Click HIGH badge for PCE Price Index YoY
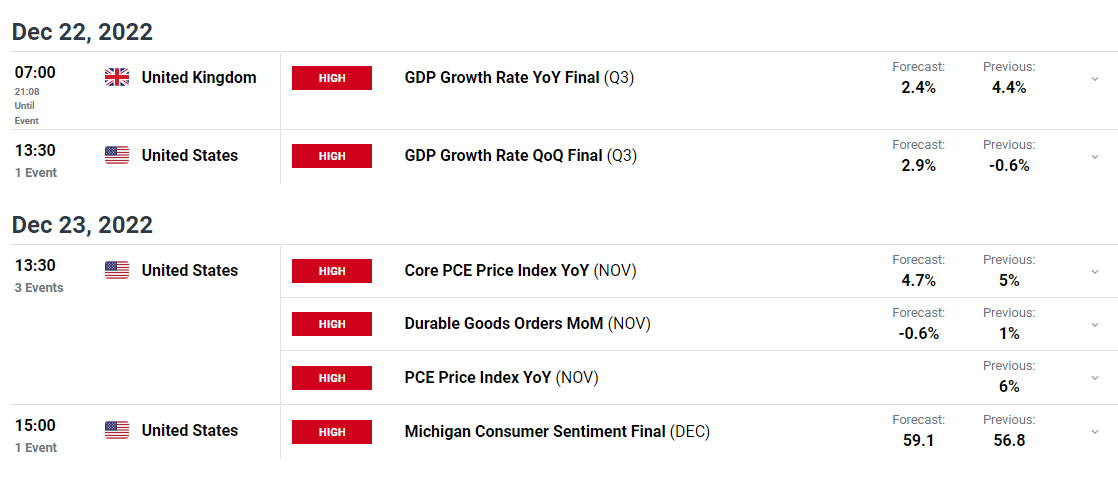This screenshot has height=486, width=1118. pyautogui.click(x=332, y=378)
